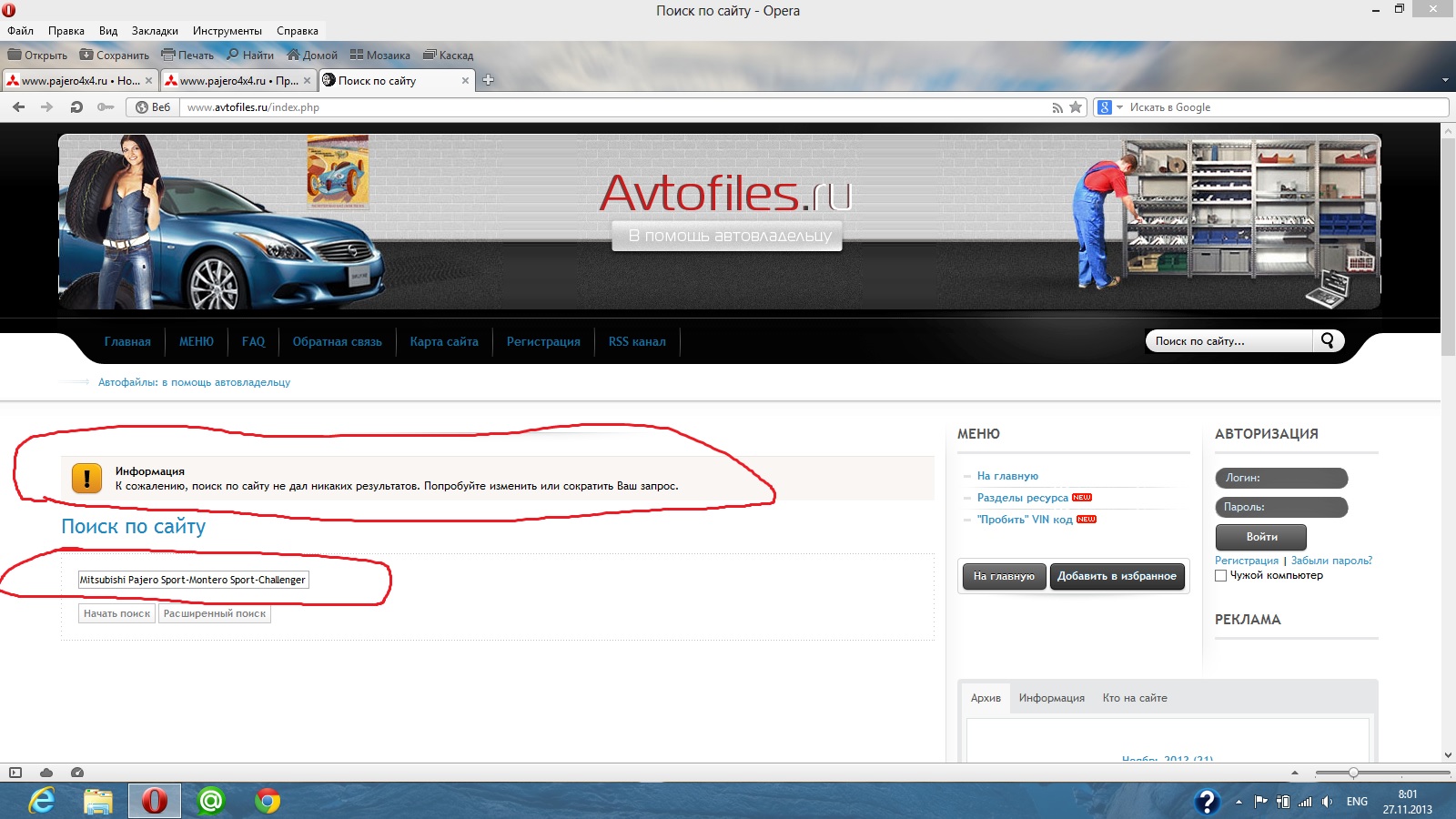This screenshot has width=1456, height=819.
Task: Expand the closed tabs dropdown arrow
Action: click(x=1445, y=80)
